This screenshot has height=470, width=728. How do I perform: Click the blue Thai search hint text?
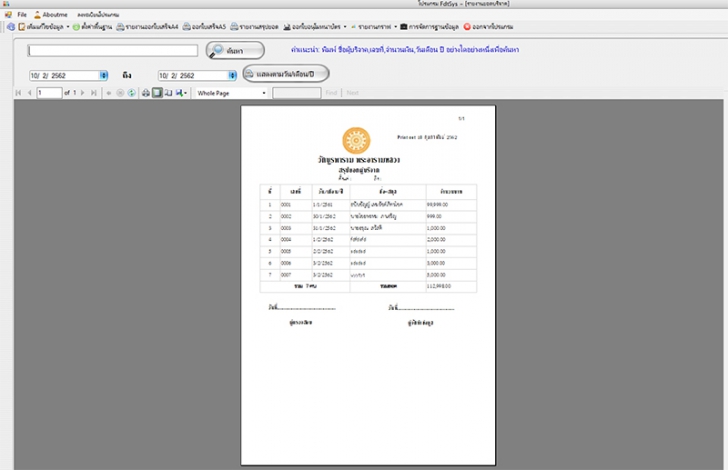pyautogui.click(x=405, y=49)
